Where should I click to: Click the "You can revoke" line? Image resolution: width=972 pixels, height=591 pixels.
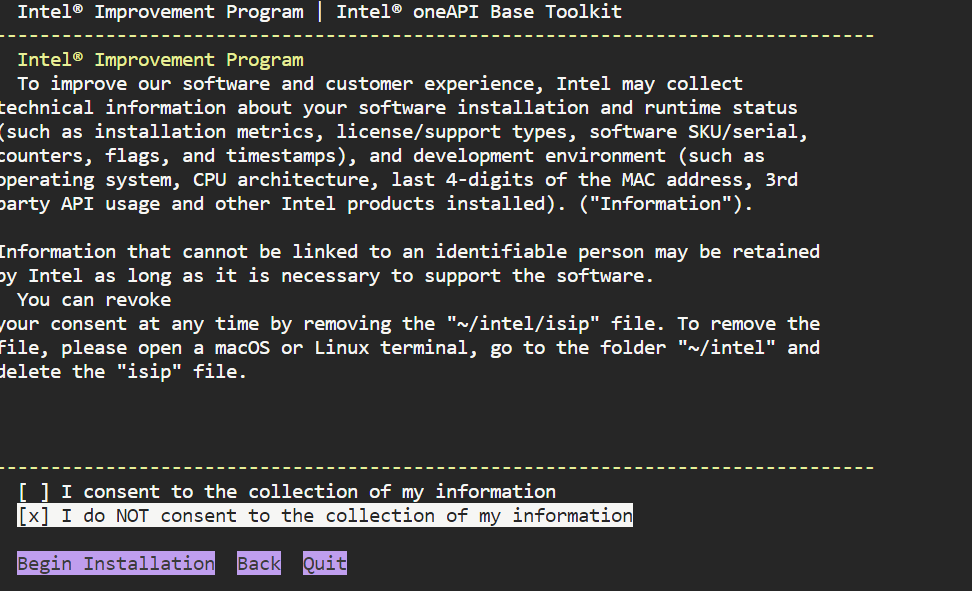coord(94,300)
